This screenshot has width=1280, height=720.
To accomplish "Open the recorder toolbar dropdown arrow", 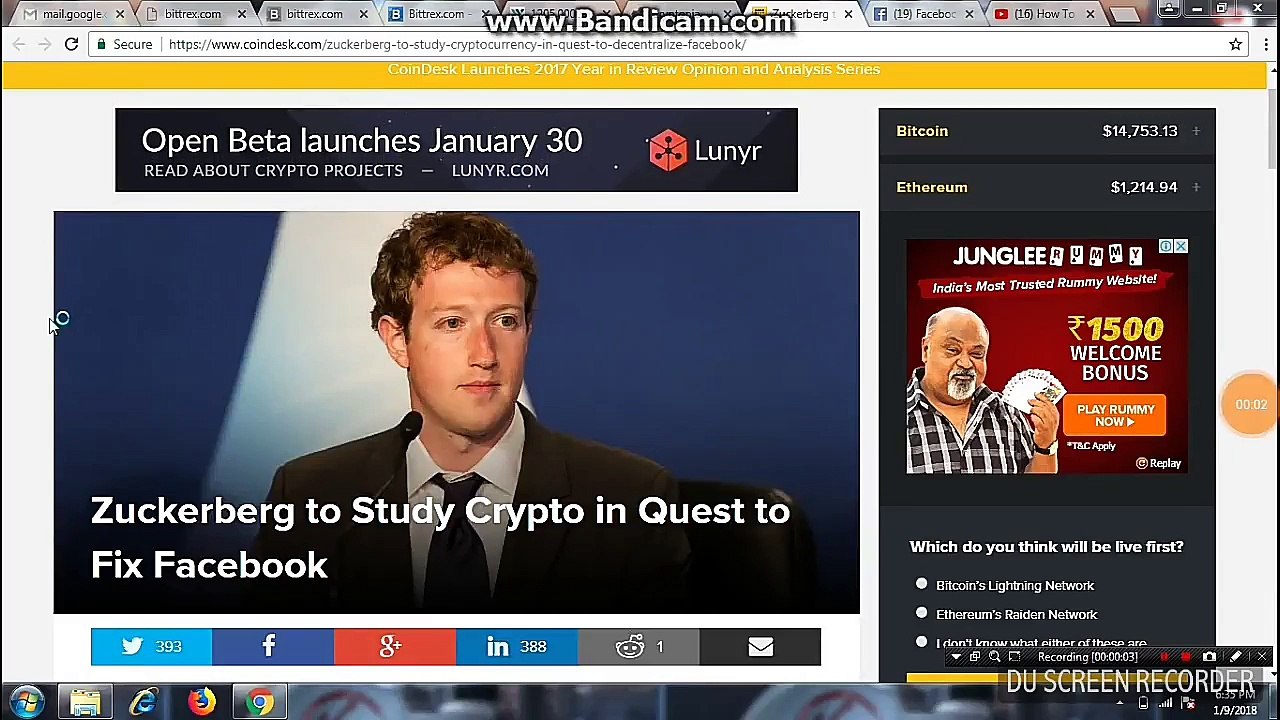I will pos(955,657).
